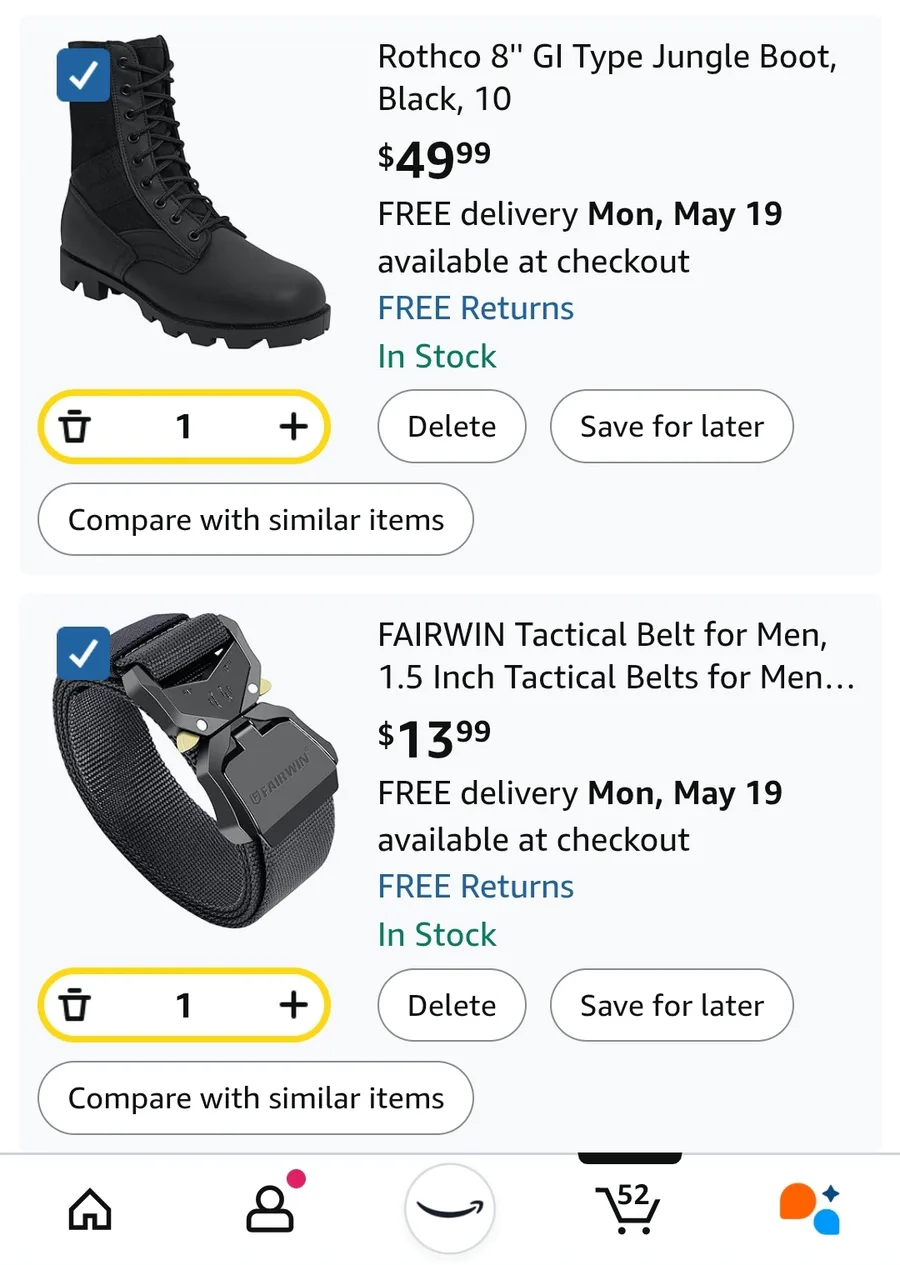Open the Rufus AI assistant icon

pyautogui.click(x=809, y=1208)
